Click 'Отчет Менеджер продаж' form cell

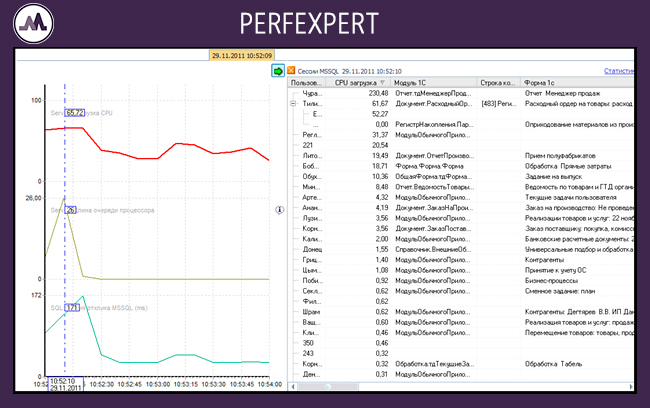[563, 93]
